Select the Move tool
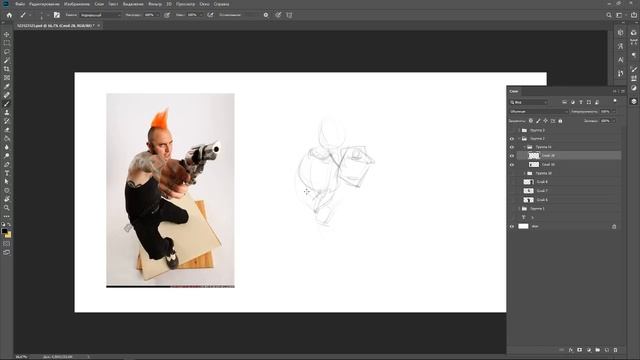The height and width of the screenshot is (360, 640). coord(7,34)
